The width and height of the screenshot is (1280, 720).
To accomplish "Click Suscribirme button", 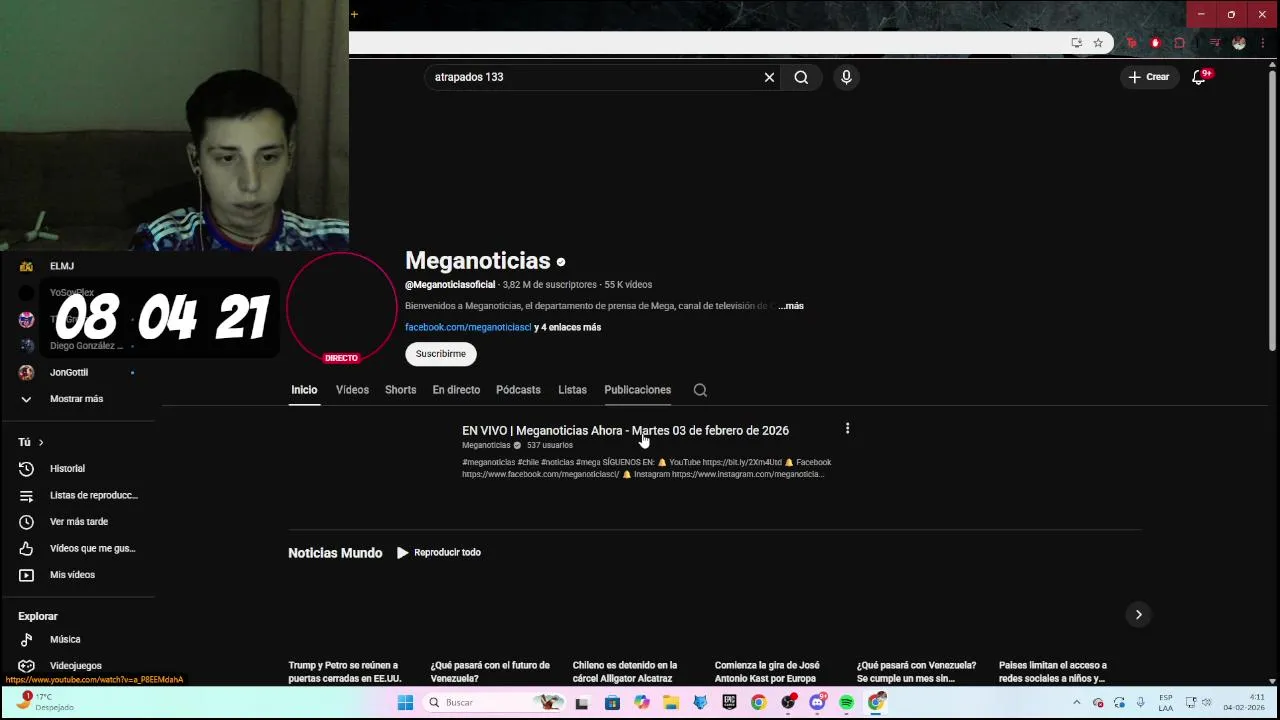I will pyautogui.click(x=441, y=354).
